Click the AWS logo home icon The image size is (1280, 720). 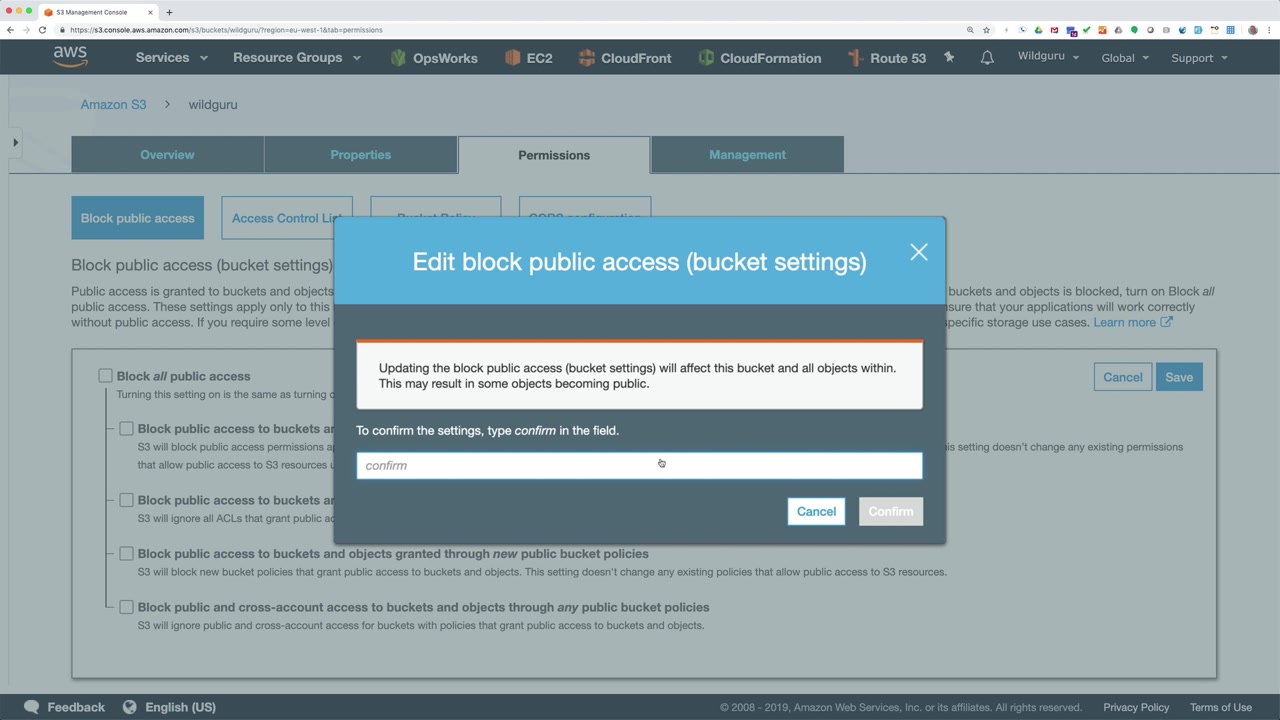tap(70, 57)
